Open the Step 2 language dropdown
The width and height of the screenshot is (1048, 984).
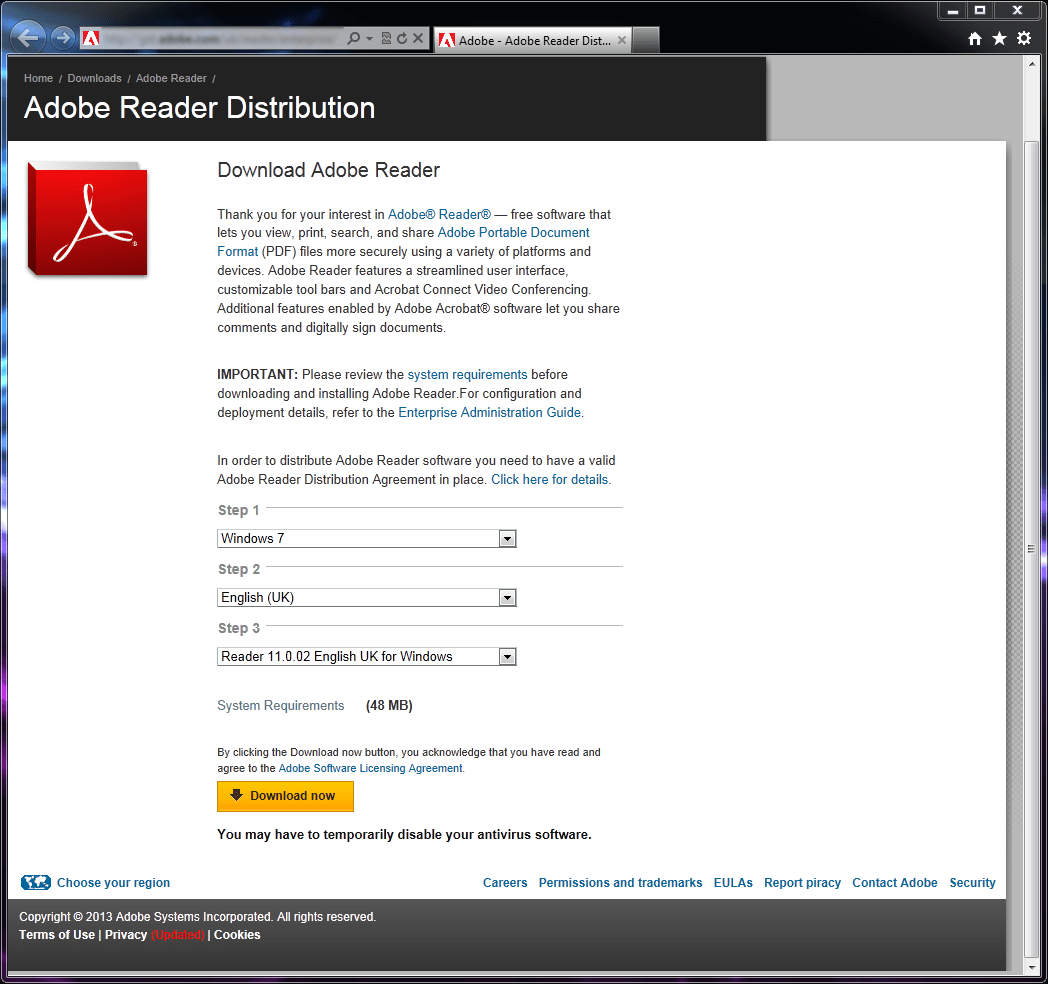coord(507,597)
